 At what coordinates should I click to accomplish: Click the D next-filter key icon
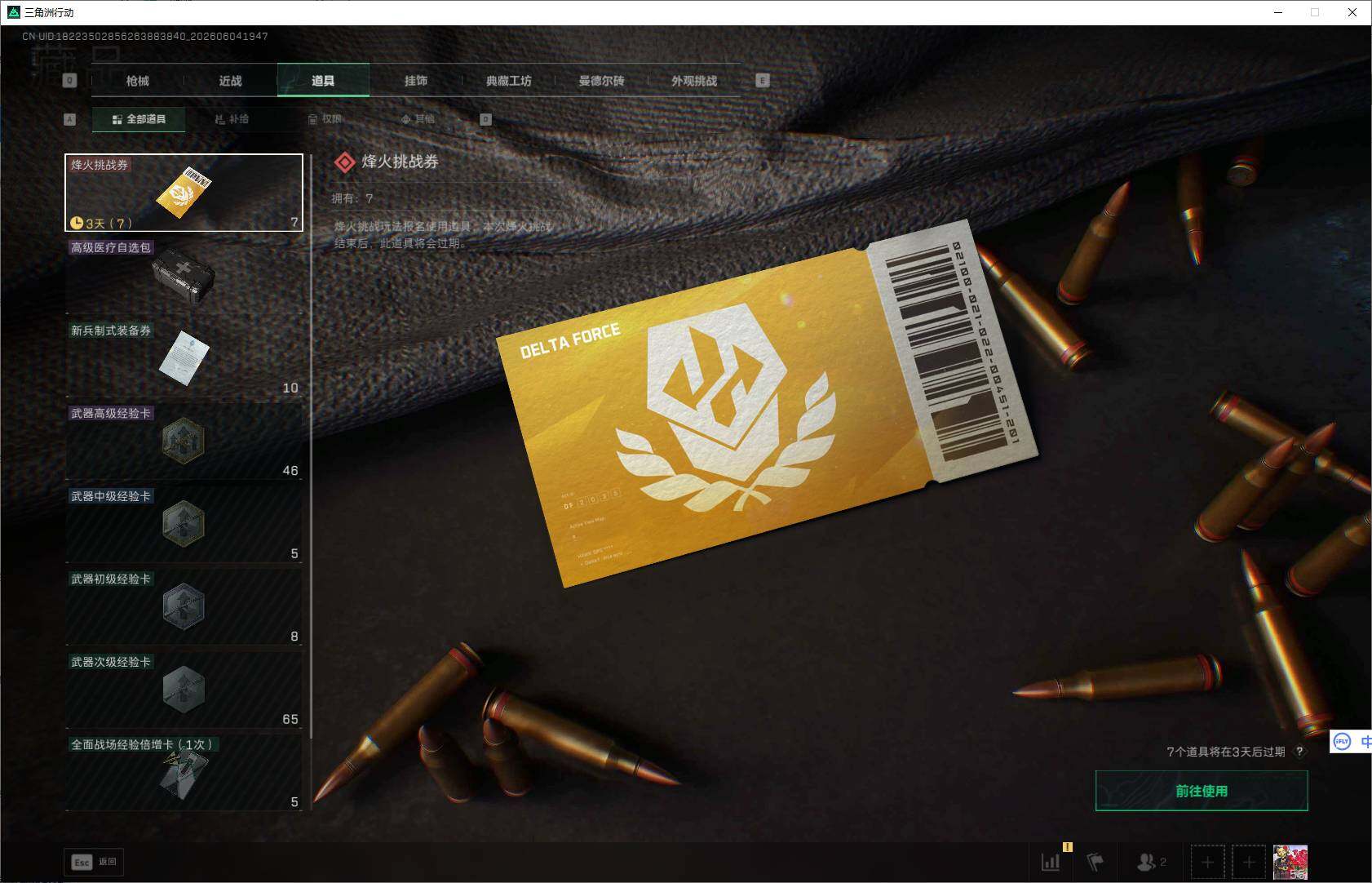485,119
